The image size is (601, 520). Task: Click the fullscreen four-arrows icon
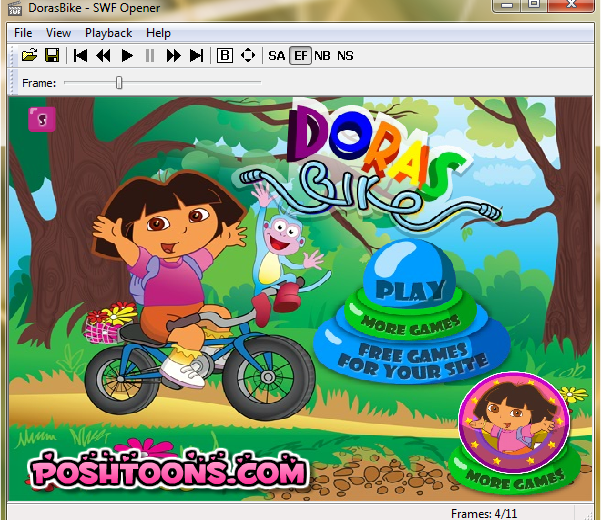coord(248,56)
